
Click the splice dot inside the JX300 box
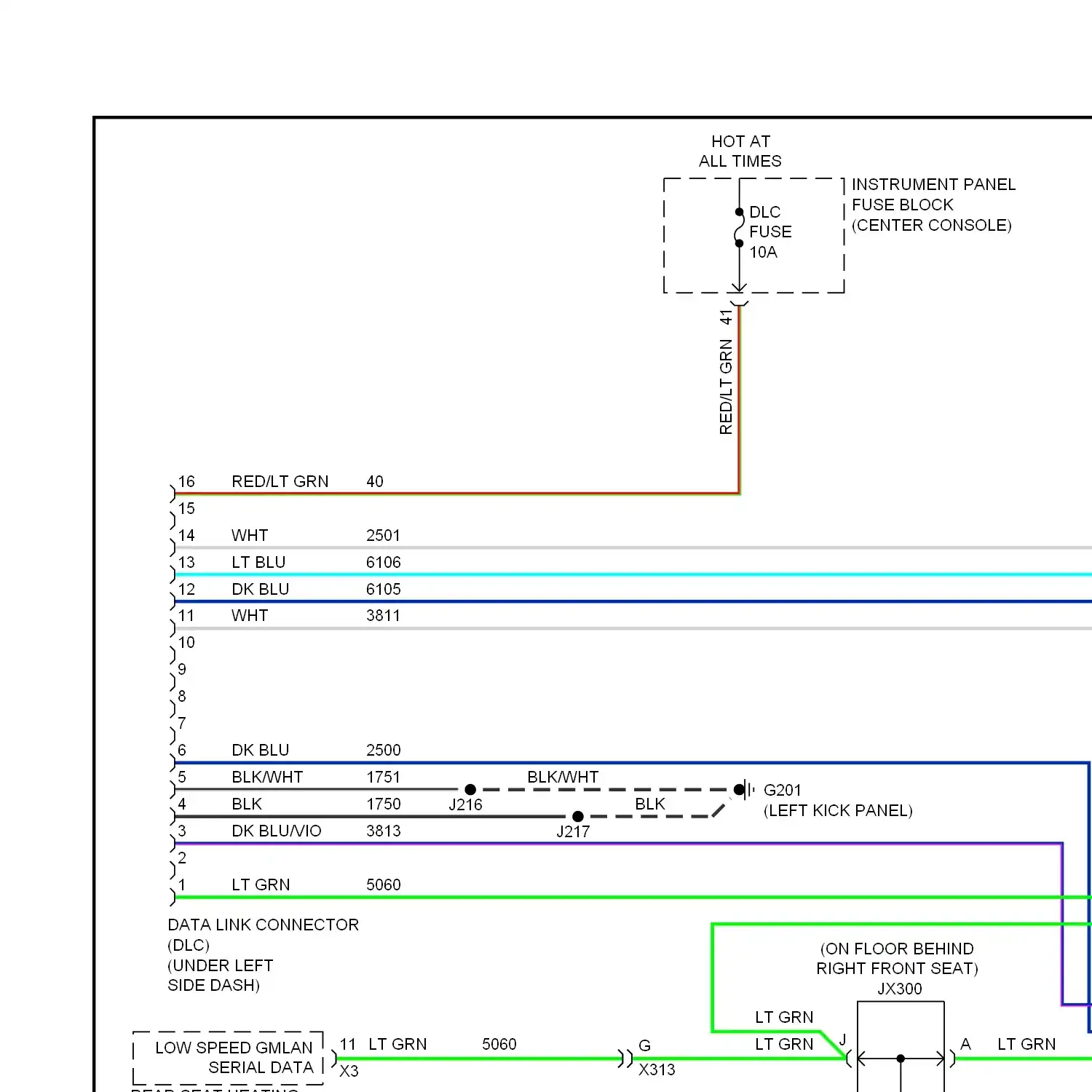(x=901, y=1059)
